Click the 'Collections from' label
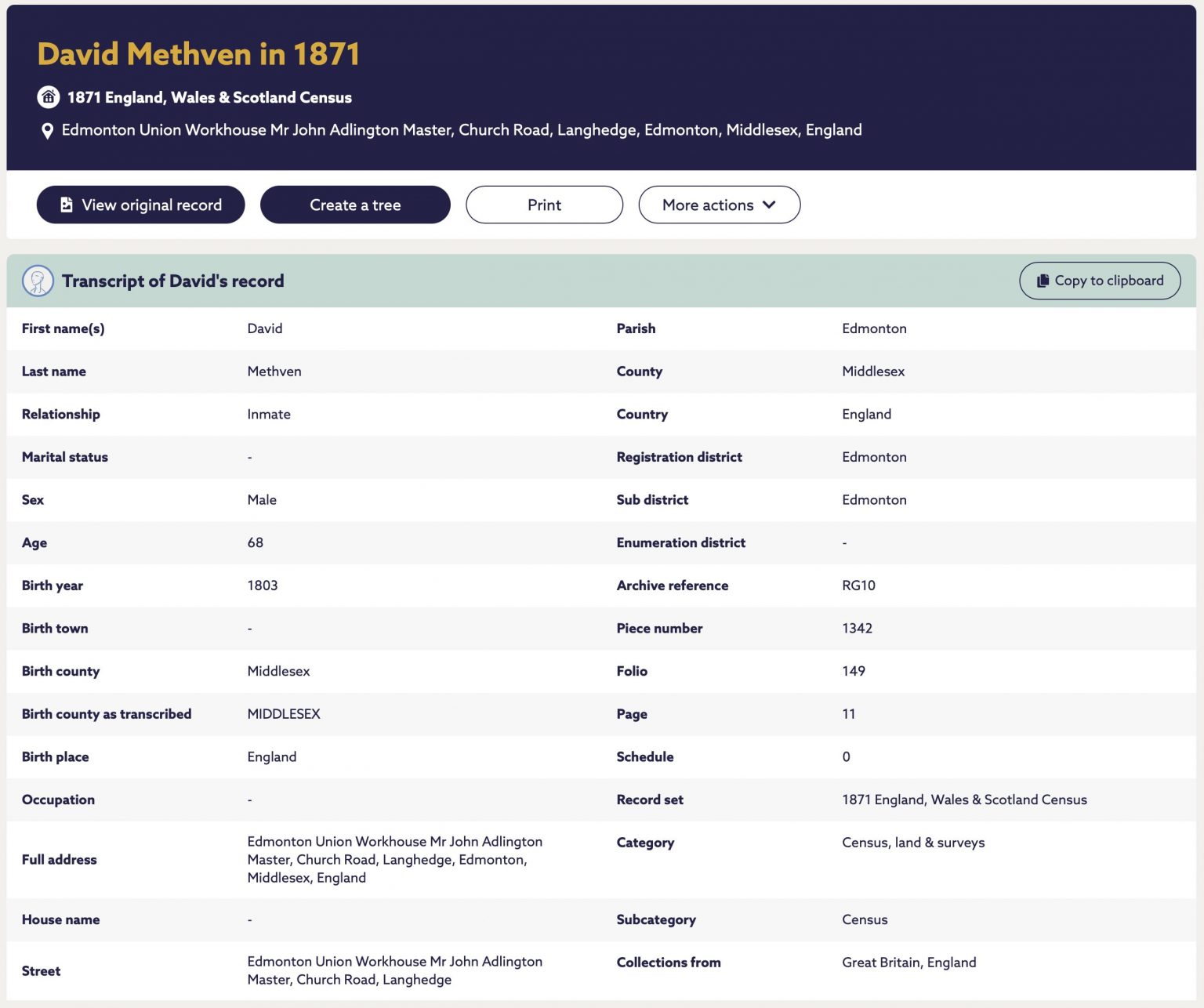1204x1008 pixels. (x=669, y=963)
